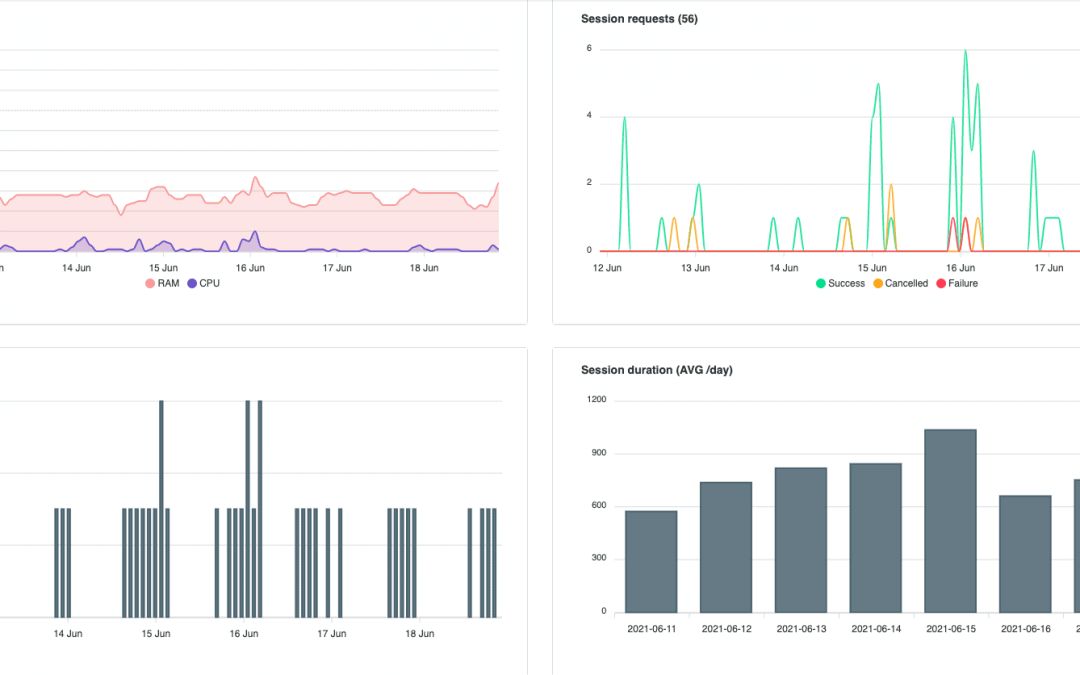The width and height of the screenshot is (1080, 675).
Task: Click the Success peak reaching 6 requests
Action: click(x=965, y=51)
